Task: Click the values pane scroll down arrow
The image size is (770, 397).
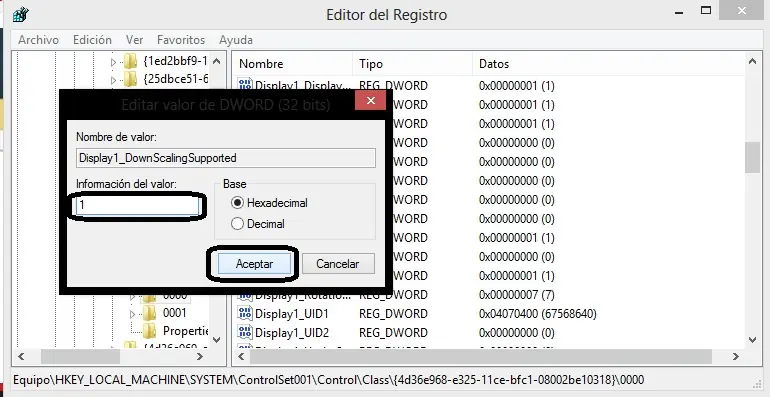Action: click(752, 340)
